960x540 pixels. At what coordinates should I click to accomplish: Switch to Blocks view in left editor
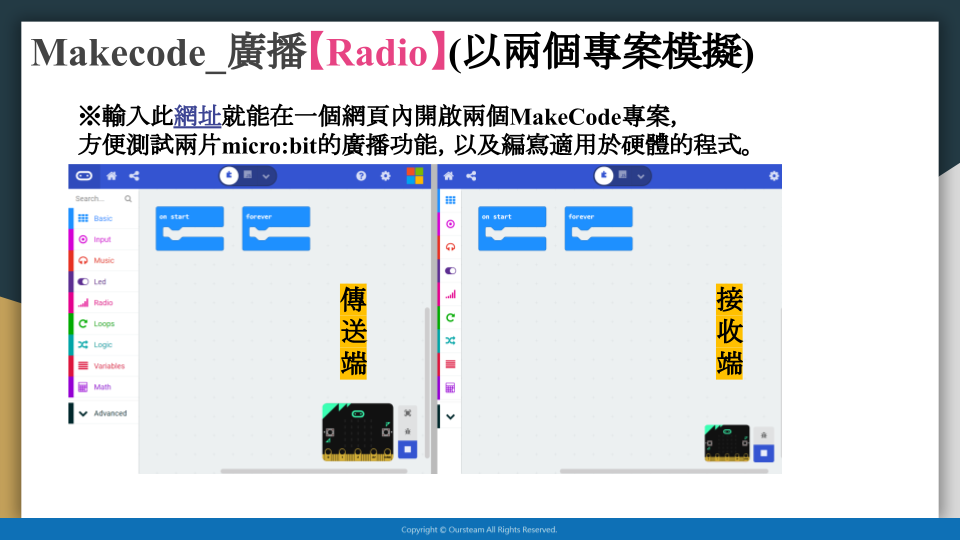pyautogui.click(x=229, y=176)
